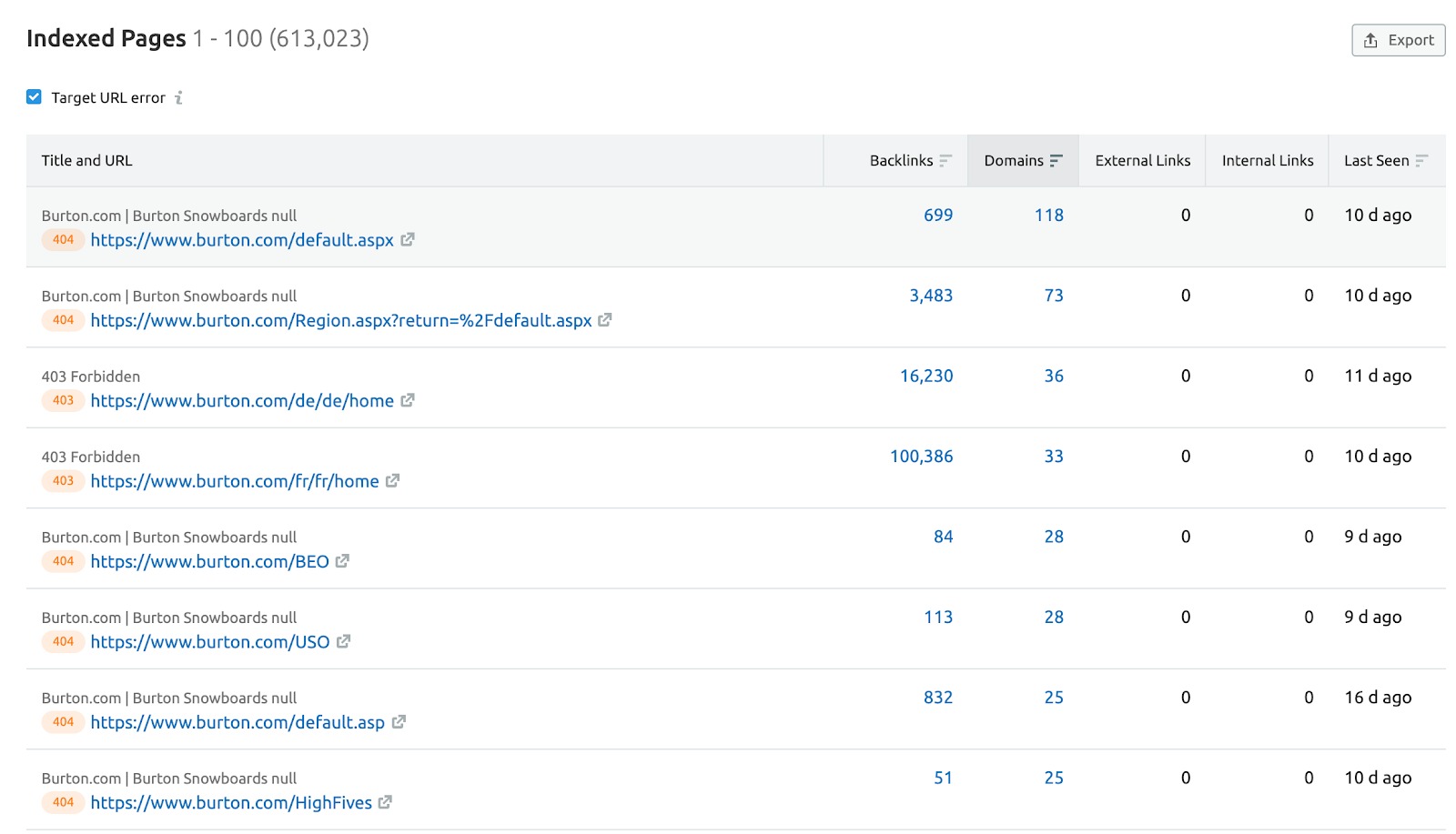Click backlinks count 699

point(938,215)
